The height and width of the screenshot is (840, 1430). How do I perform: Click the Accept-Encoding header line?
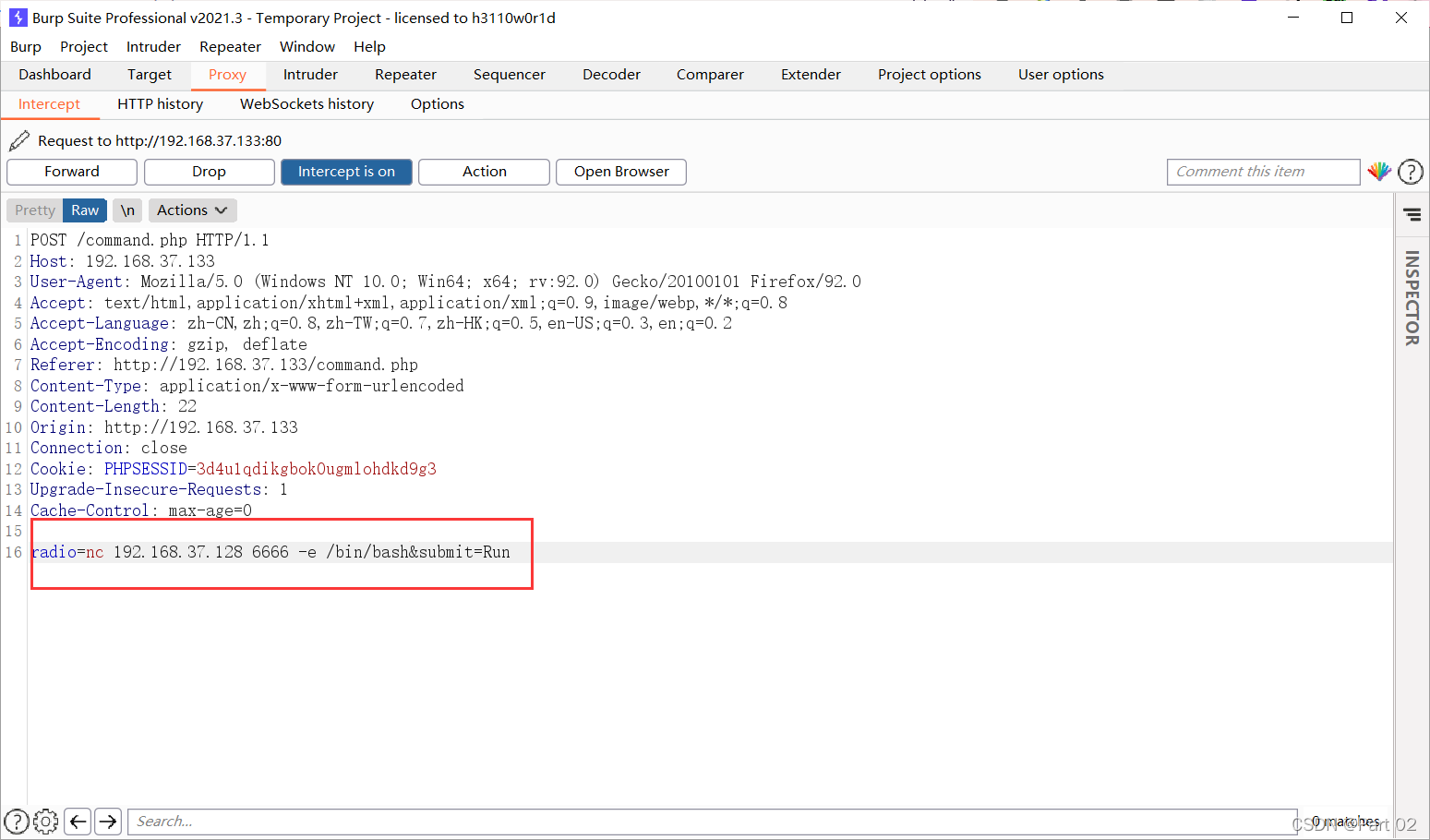pos(168,344)
